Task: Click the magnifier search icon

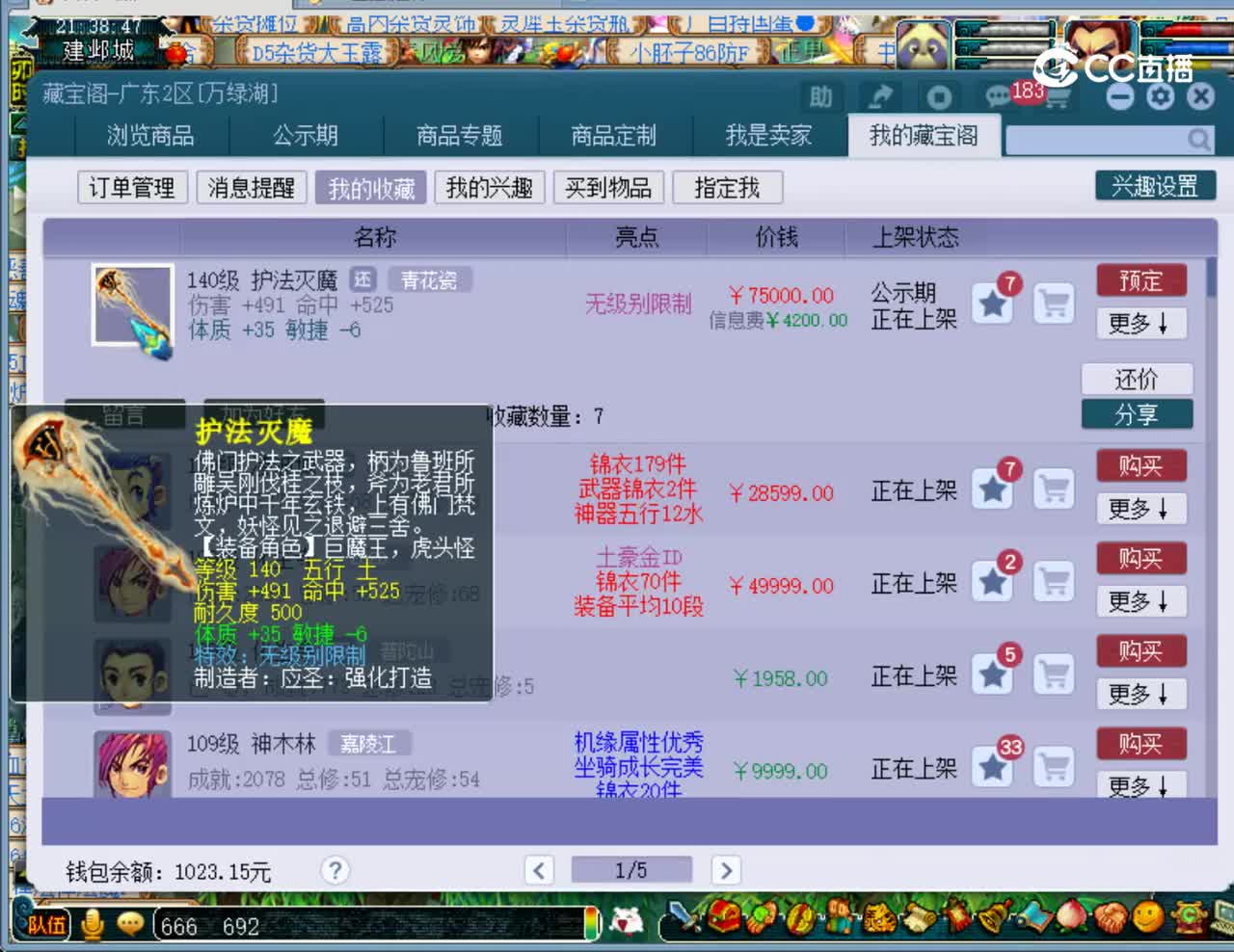Action: click(1198, 140)
